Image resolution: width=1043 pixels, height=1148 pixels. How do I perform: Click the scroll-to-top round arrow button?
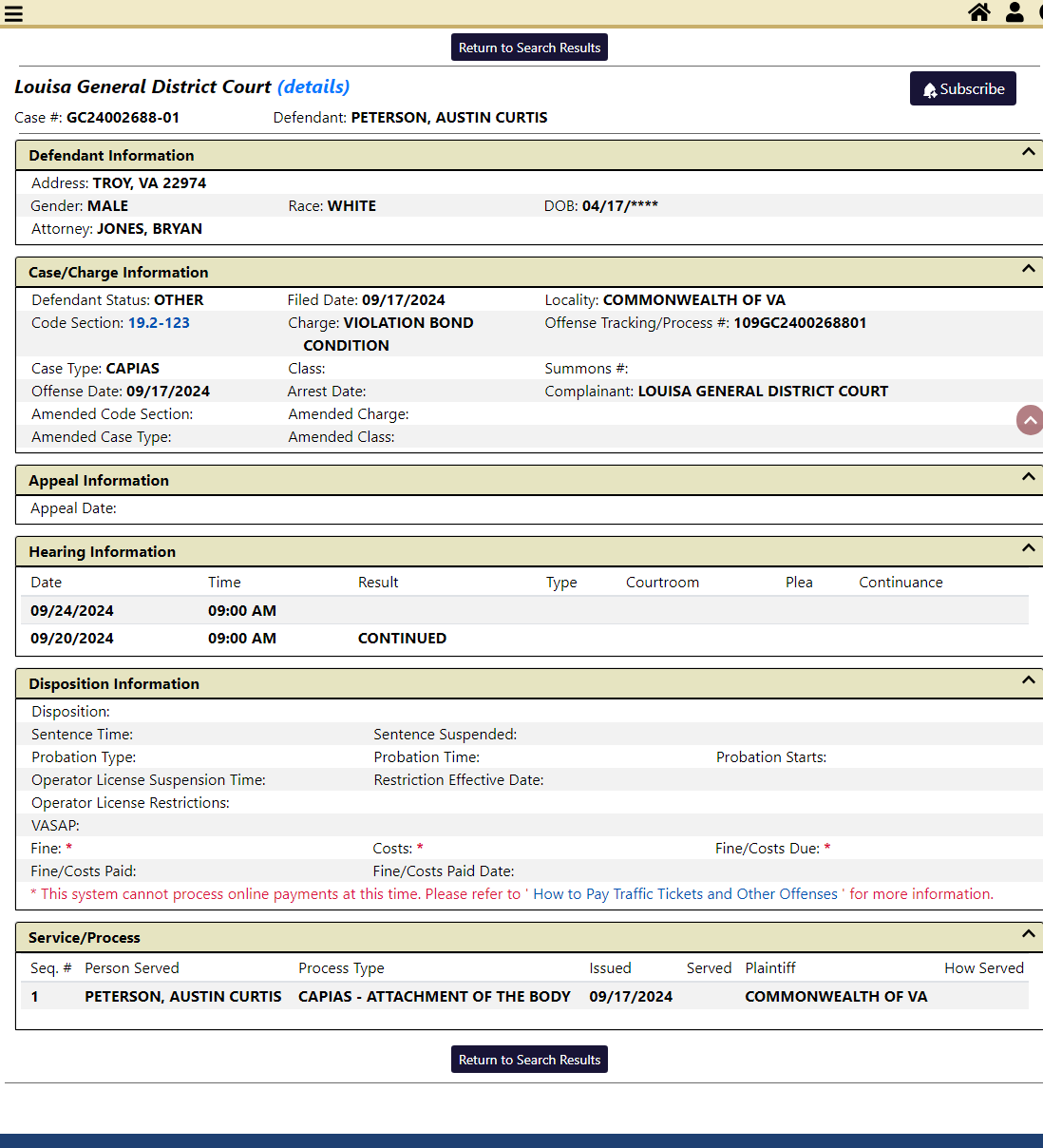coord(1031,420)
